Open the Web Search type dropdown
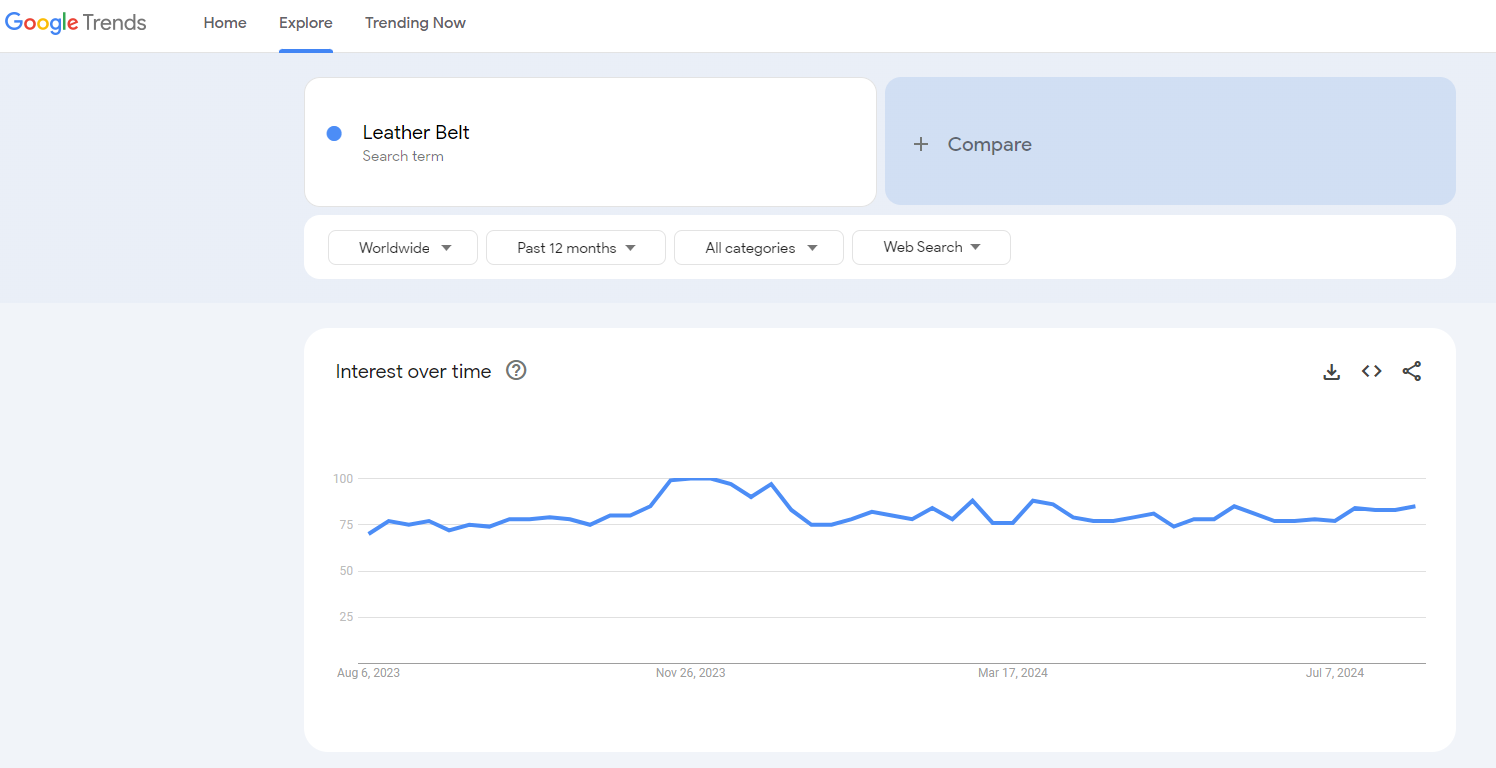 931,247
